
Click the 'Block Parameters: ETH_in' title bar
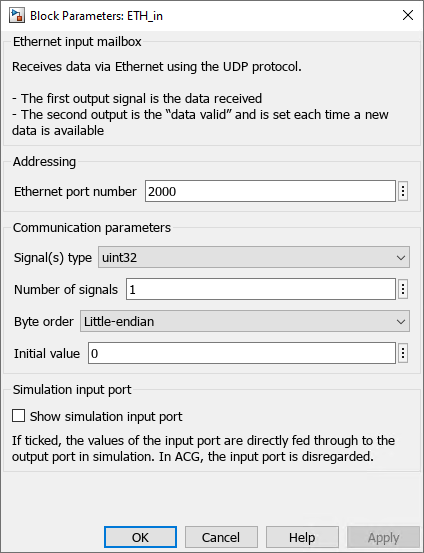[96, 16]
